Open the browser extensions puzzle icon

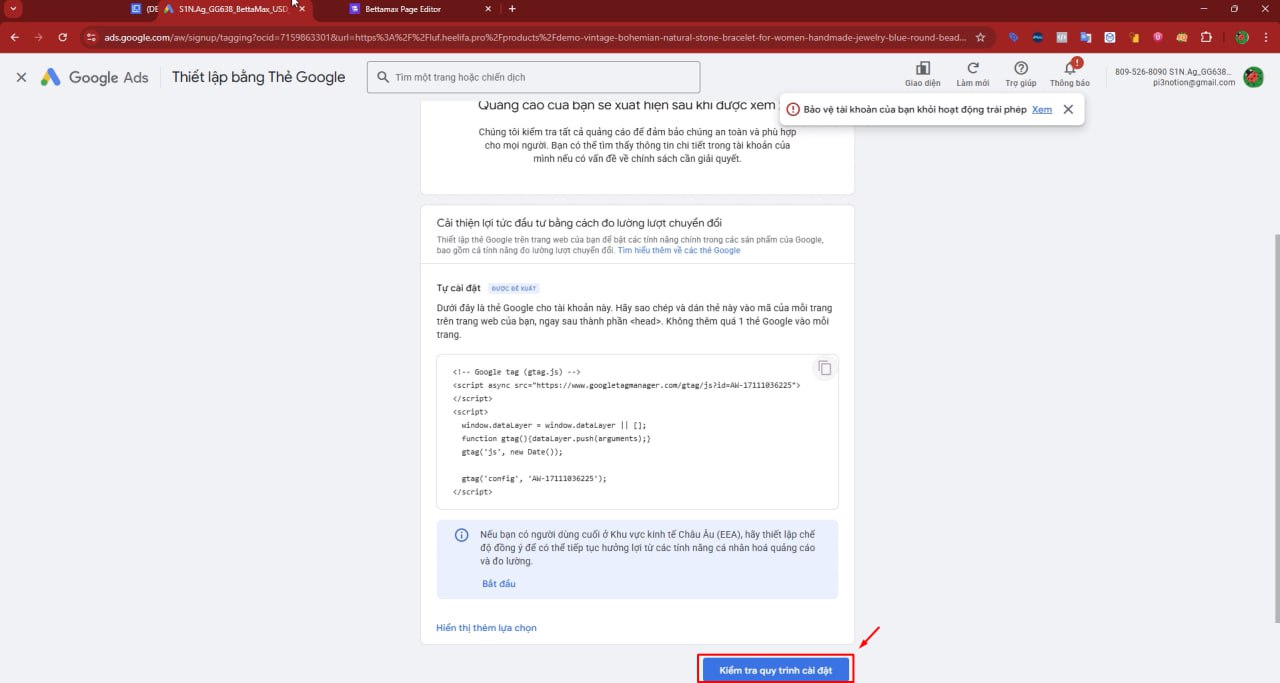coord(1206,37)
